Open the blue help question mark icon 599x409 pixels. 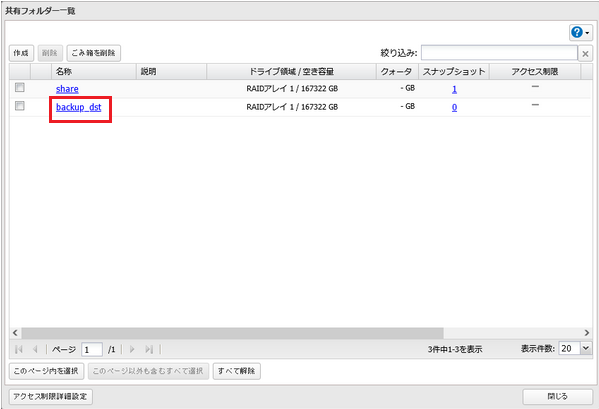(x=576, y=32)
